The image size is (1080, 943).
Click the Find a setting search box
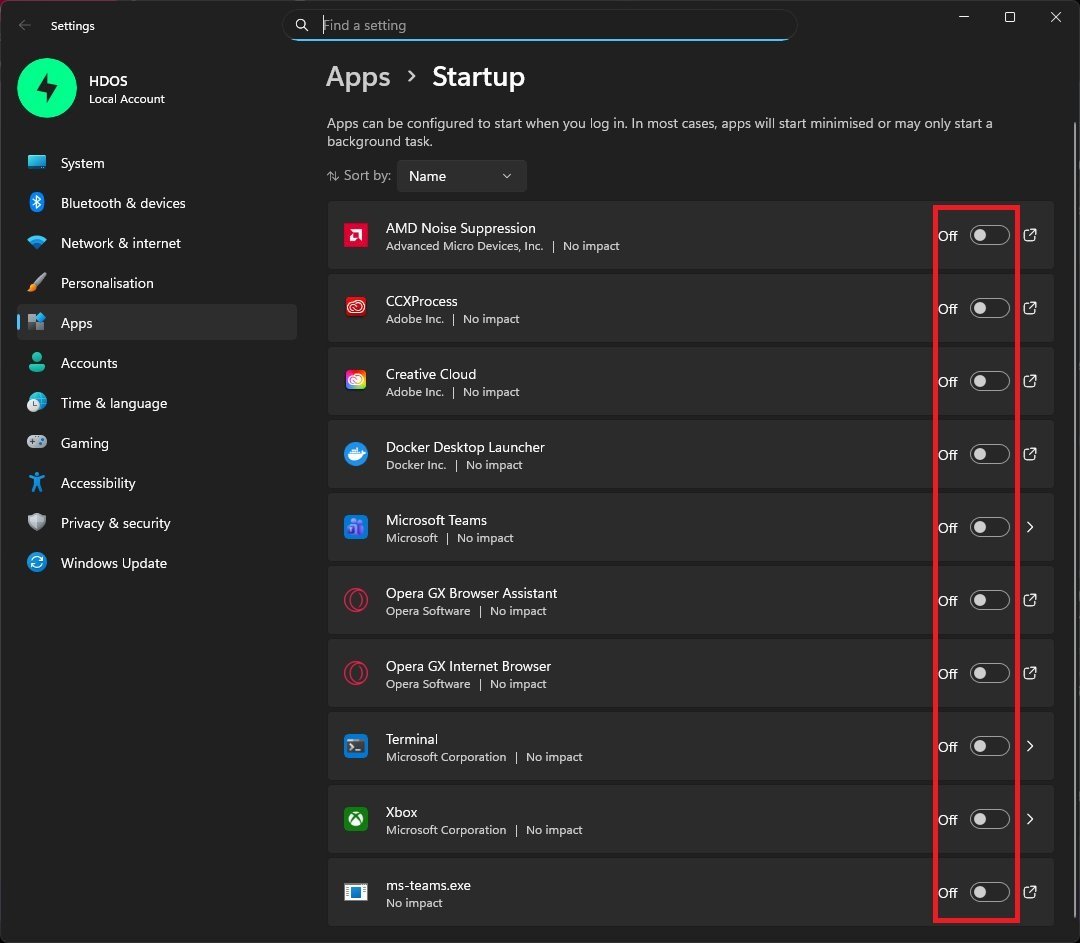coord(539,25)
